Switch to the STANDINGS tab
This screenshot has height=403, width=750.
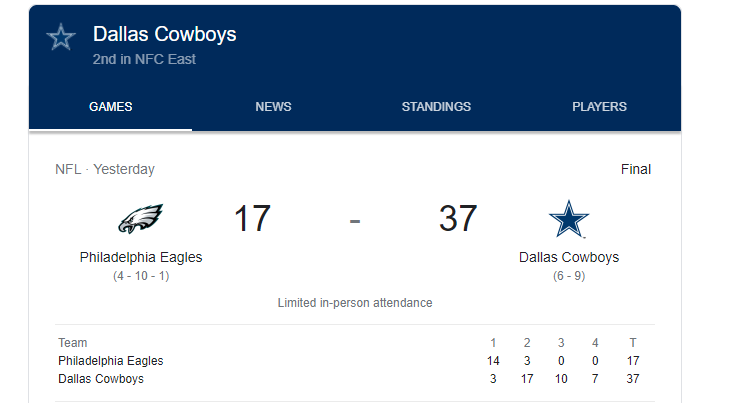[x=436, y=107]
